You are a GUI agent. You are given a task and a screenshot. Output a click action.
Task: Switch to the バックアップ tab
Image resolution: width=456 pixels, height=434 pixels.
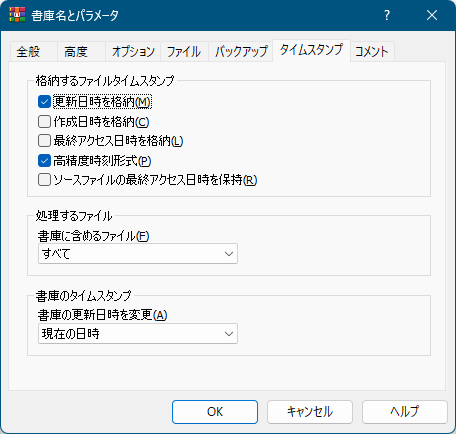click(241, 52)
